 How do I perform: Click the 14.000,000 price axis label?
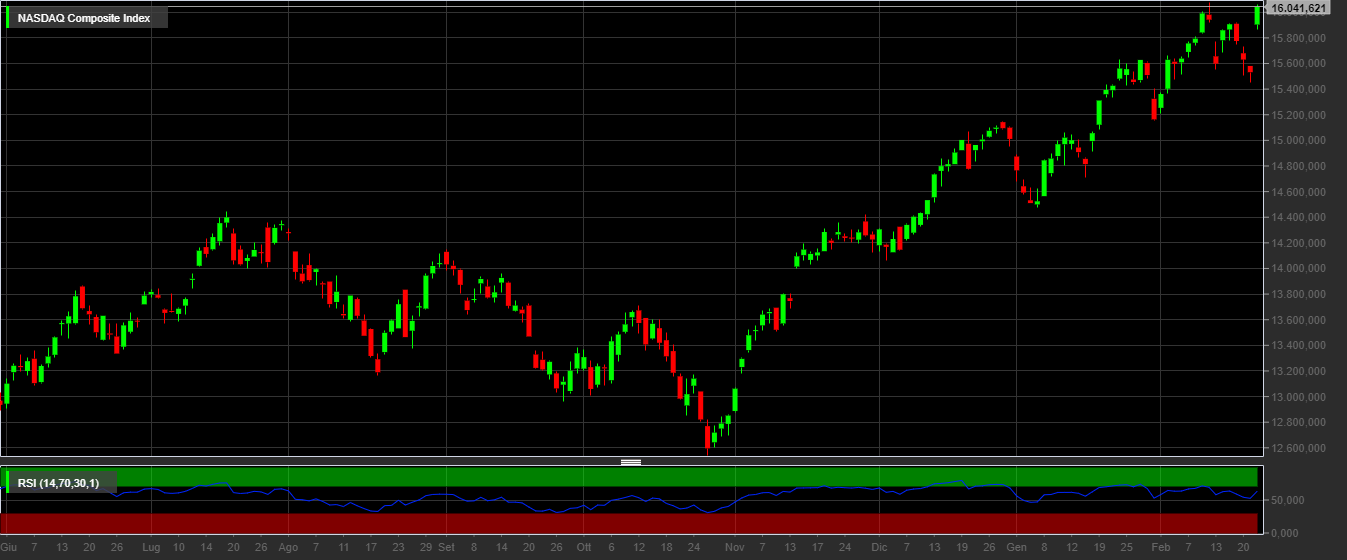[1298, 269]
